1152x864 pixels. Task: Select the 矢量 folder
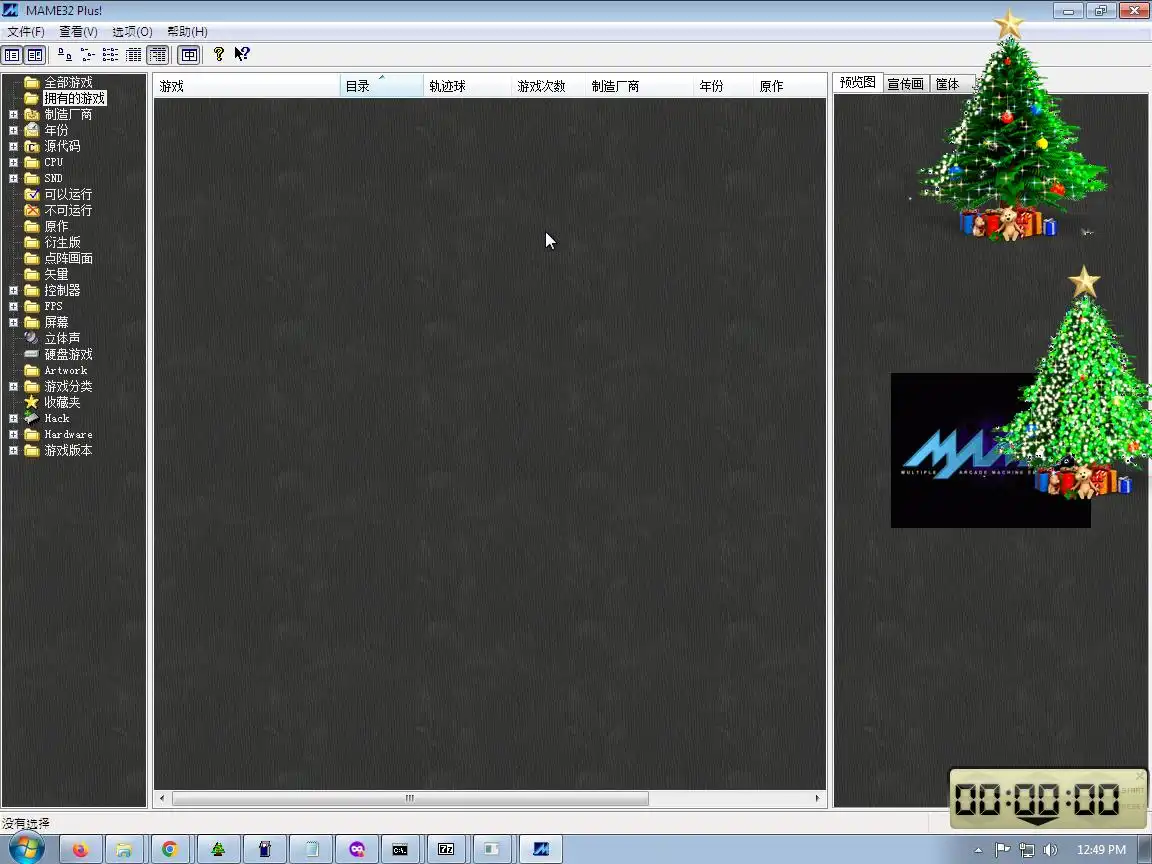coord(56,274)
